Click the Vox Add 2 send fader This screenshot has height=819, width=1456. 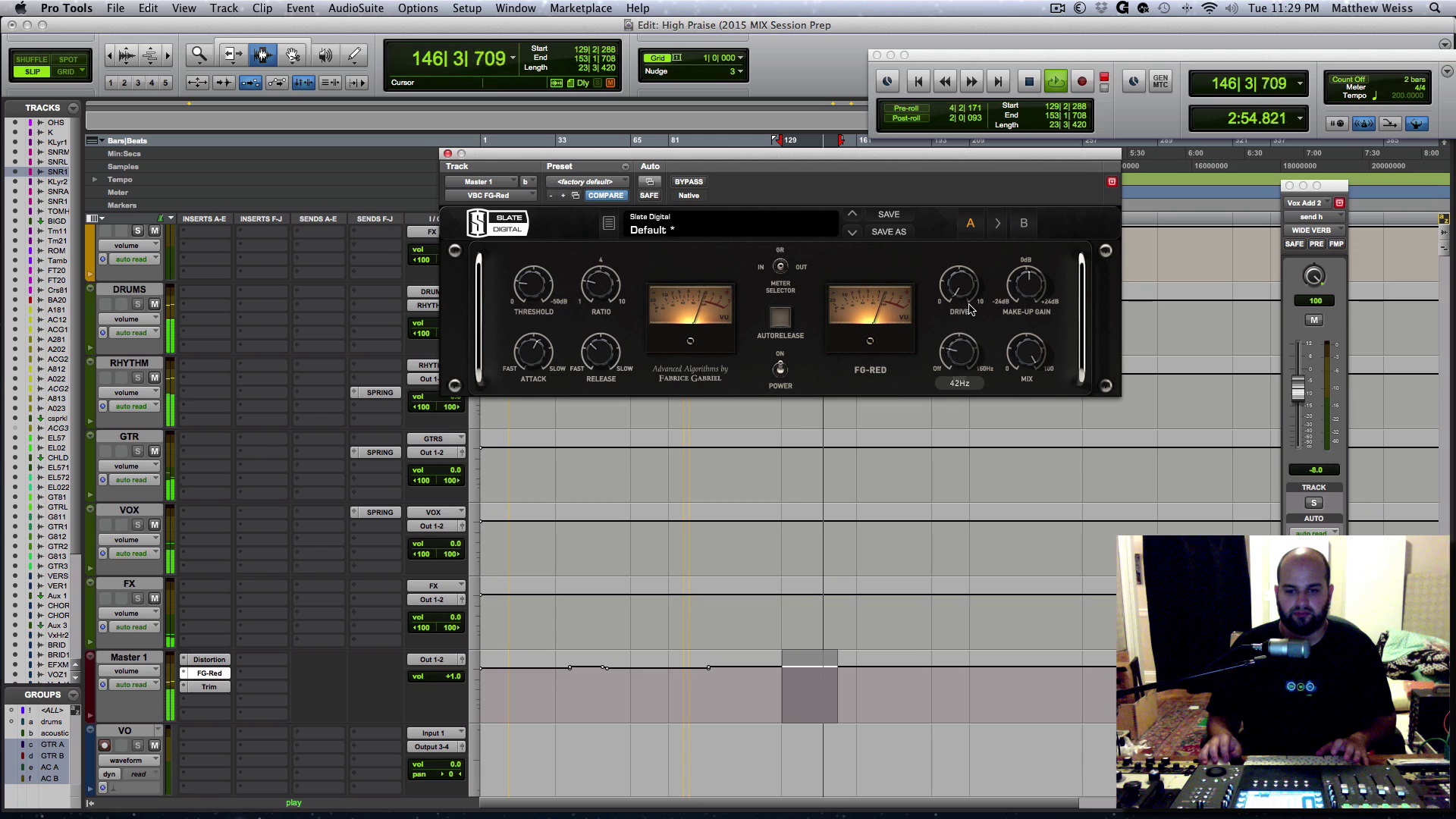click(1298, 389)
